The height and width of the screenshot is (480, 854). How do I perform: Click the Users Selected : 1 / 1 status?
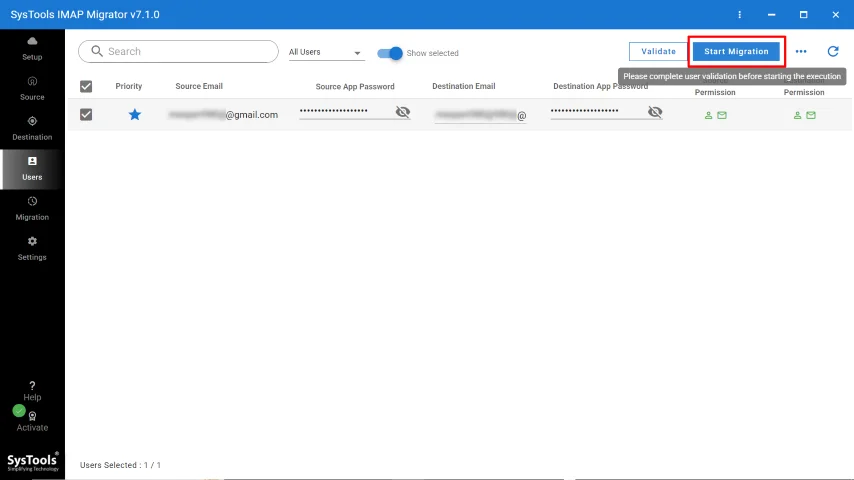(x=120, y=465)
